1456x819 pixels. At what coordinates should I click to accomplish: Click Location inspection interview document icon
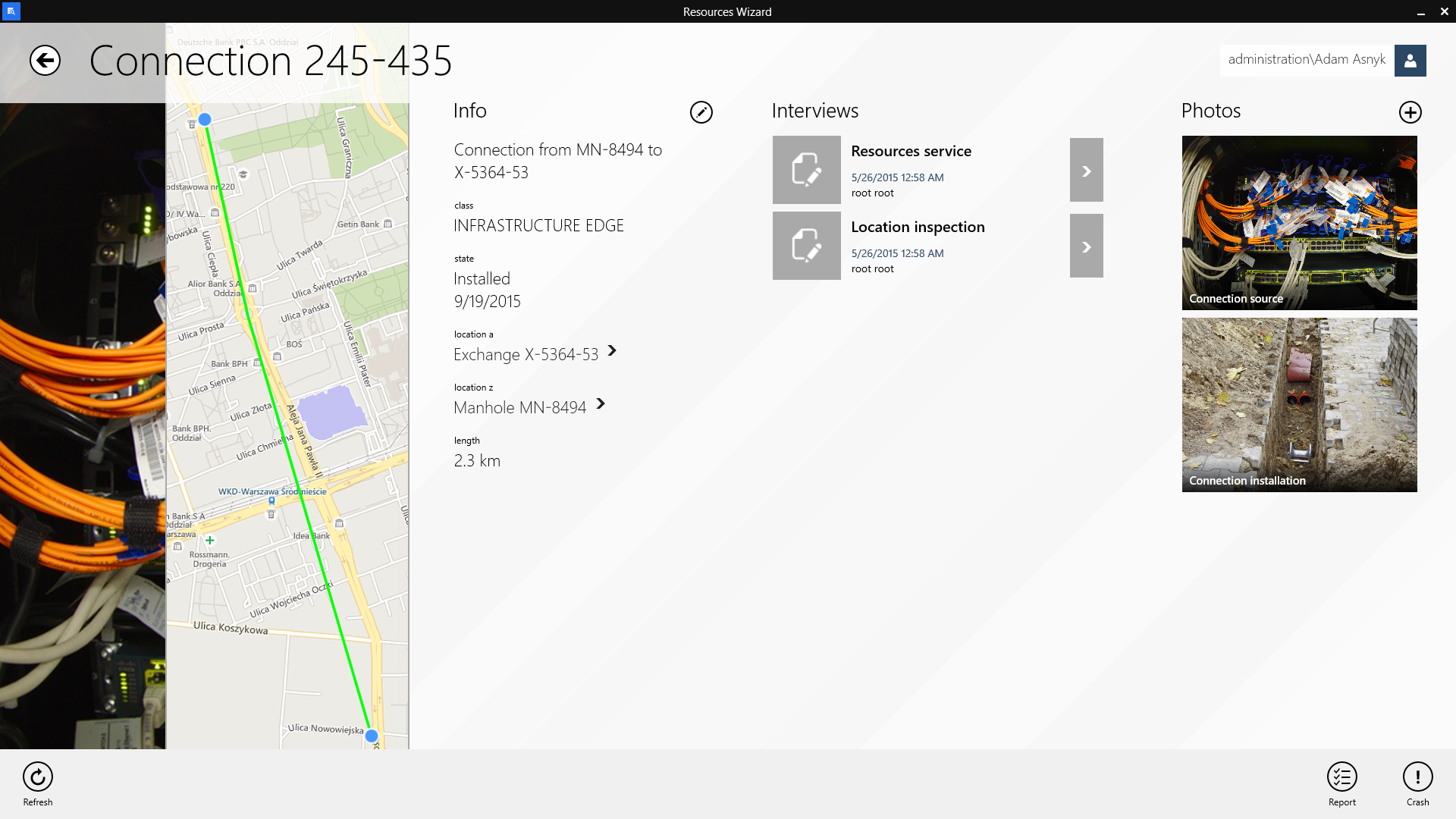[806, 246]
